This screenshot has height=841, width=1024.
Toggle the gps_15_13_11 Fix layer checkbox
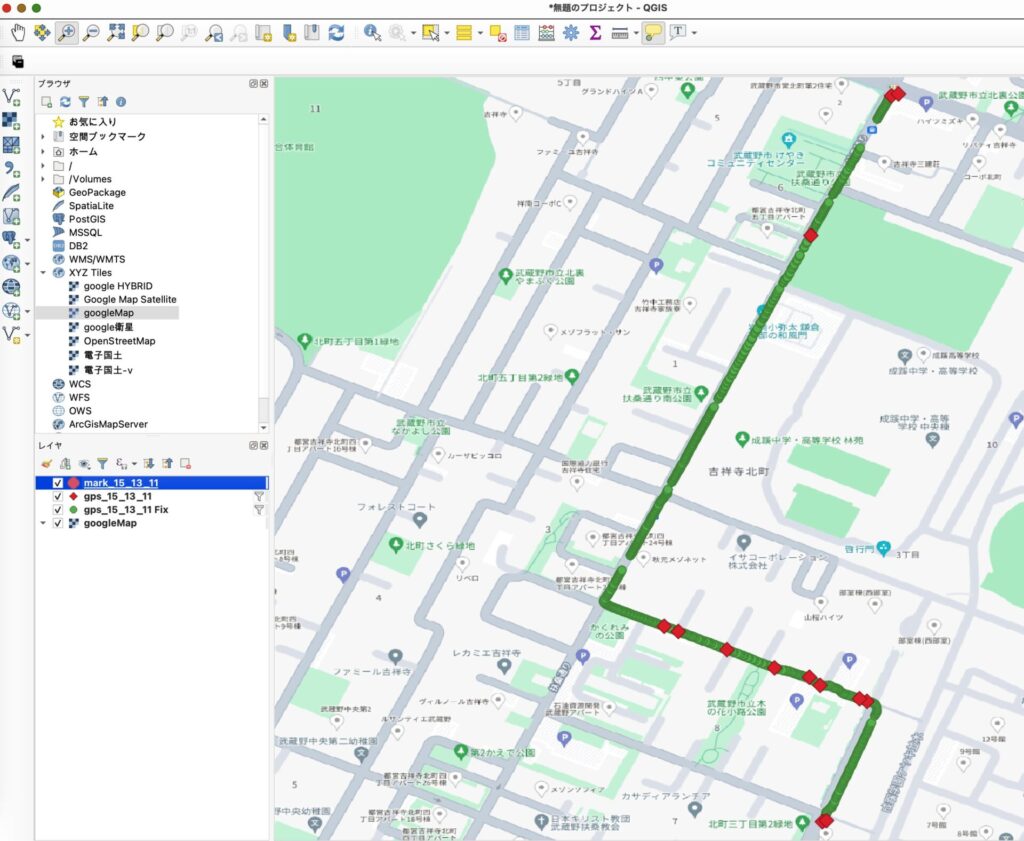click(x=57, y=509)
